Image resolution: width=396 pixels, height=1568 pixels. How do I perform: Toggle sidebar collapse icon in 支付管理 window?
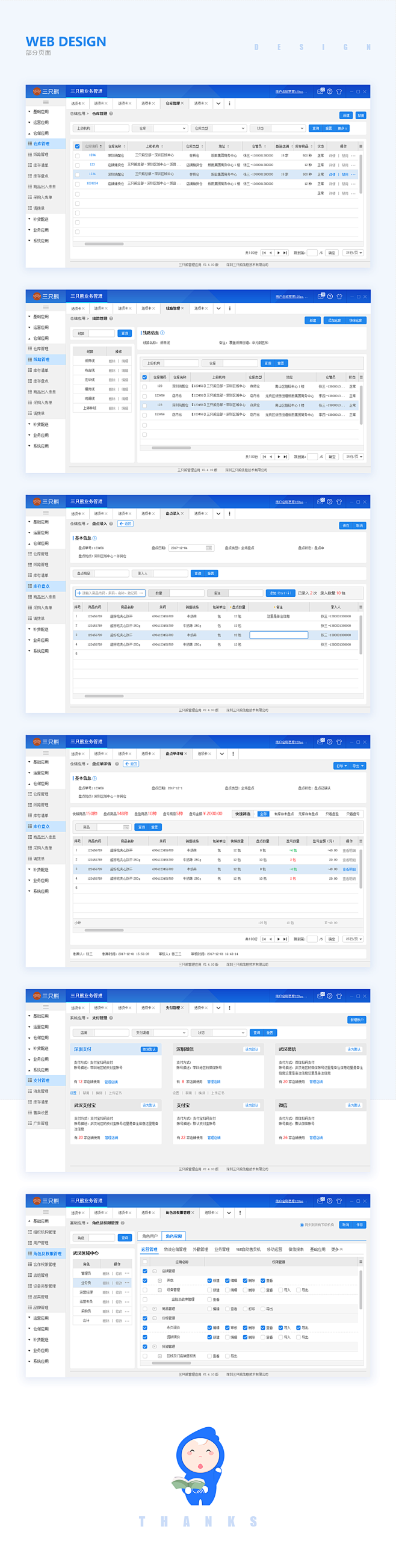[45, 1007]
